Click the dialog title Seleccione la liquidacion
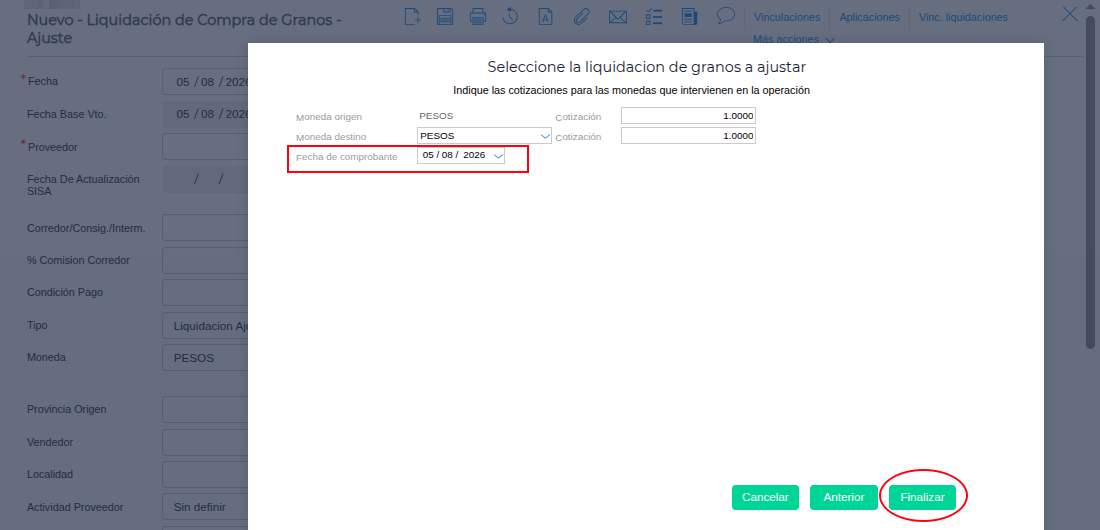Image resolution: width=1100 pixels, height=530 pixels. click(646, 67)
